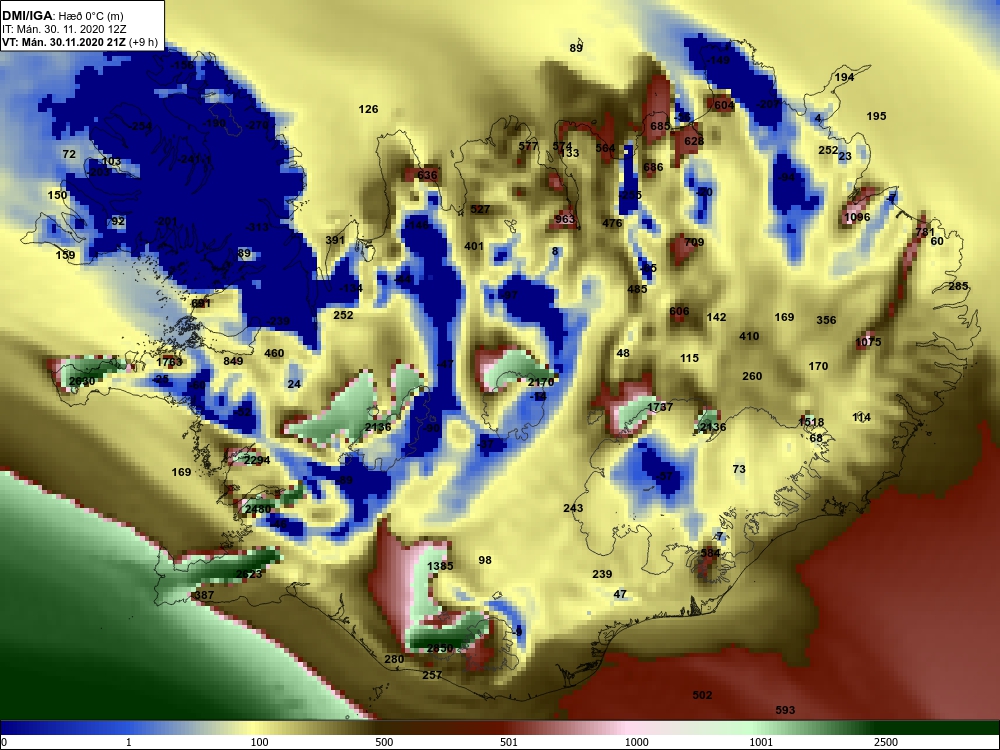Click the map value 159
The width and height of the screenshot is (1000, 750).
pos(65,255)
